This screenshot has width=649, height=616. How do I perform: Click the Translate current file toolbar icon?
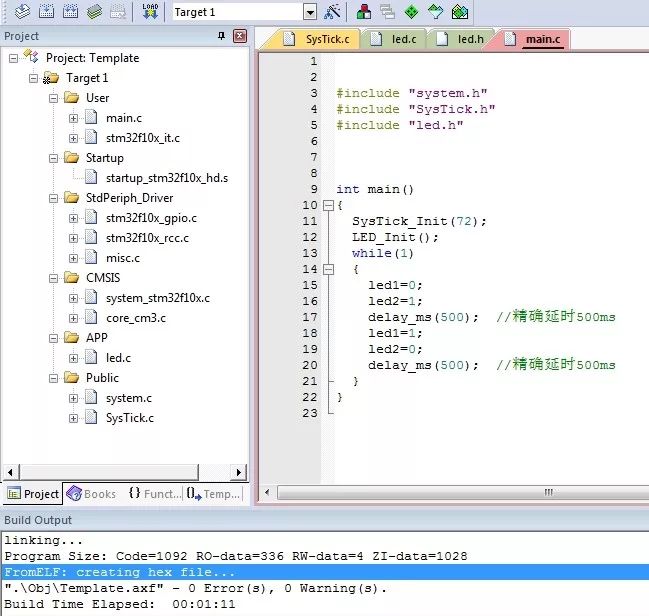point(22,12)
